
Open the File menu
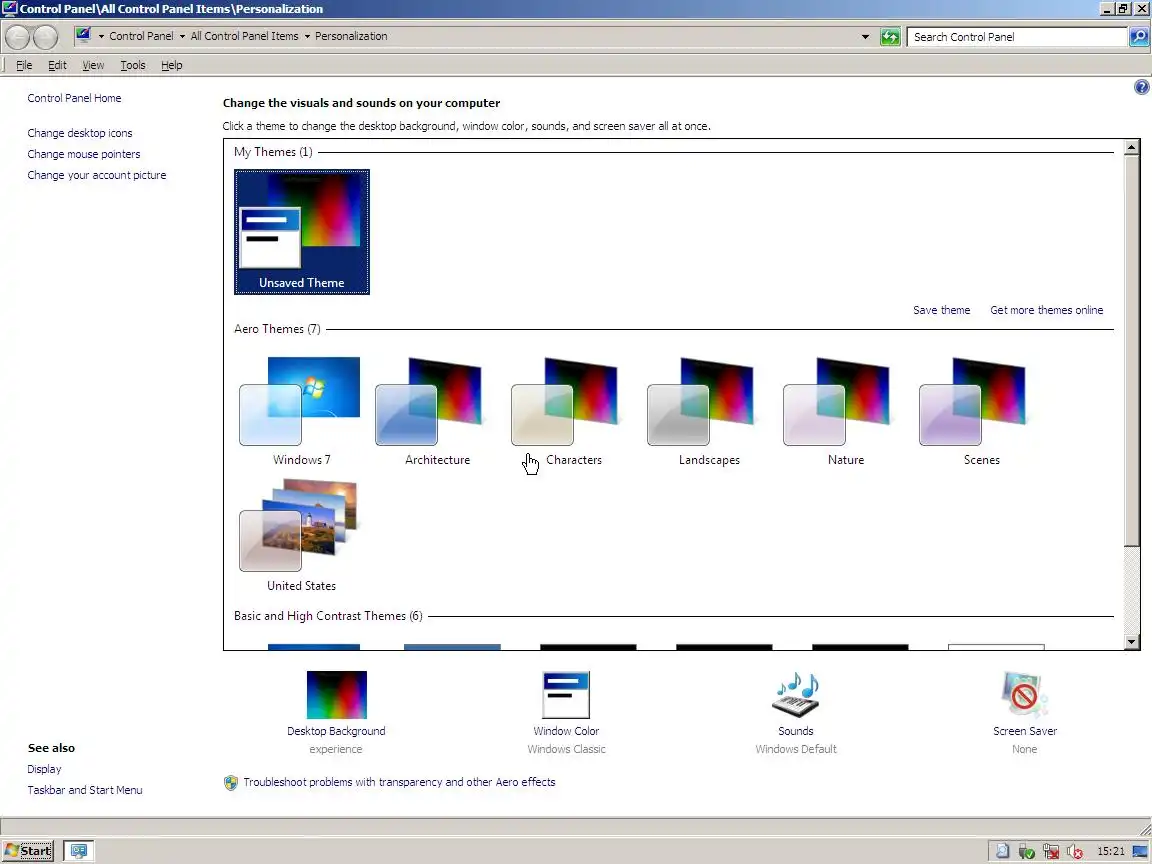[x=24, y=65]
